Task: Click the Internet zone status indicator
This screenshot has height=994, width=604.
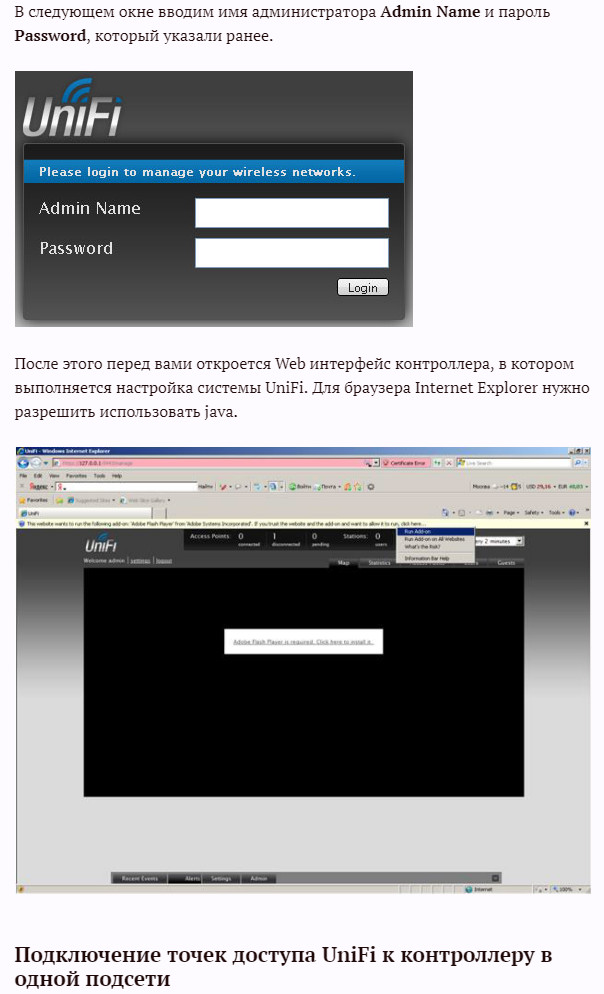Action: point(479,889)
